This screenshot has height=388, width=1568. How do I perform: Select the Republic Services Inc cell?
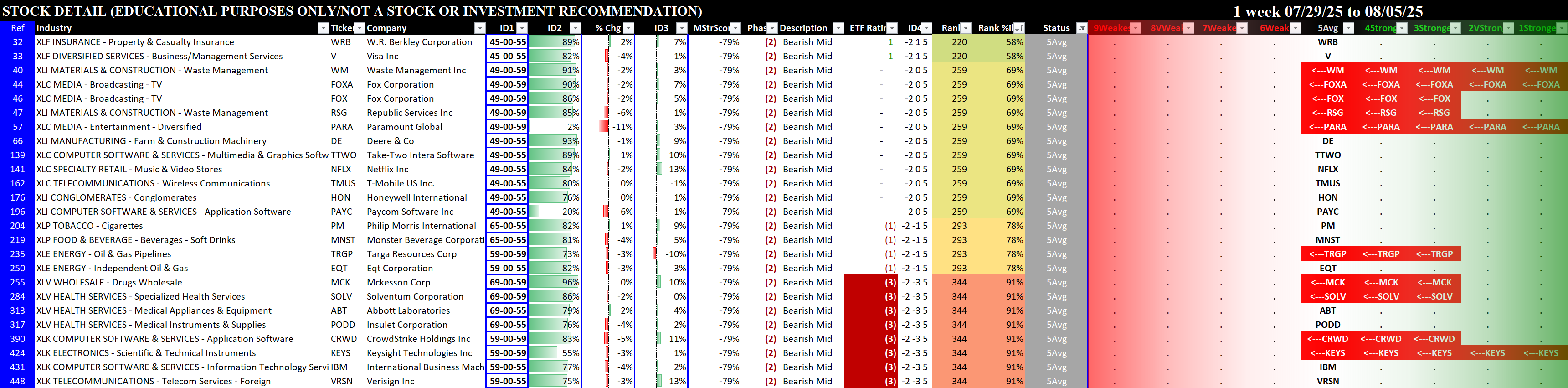click(426, 113)
